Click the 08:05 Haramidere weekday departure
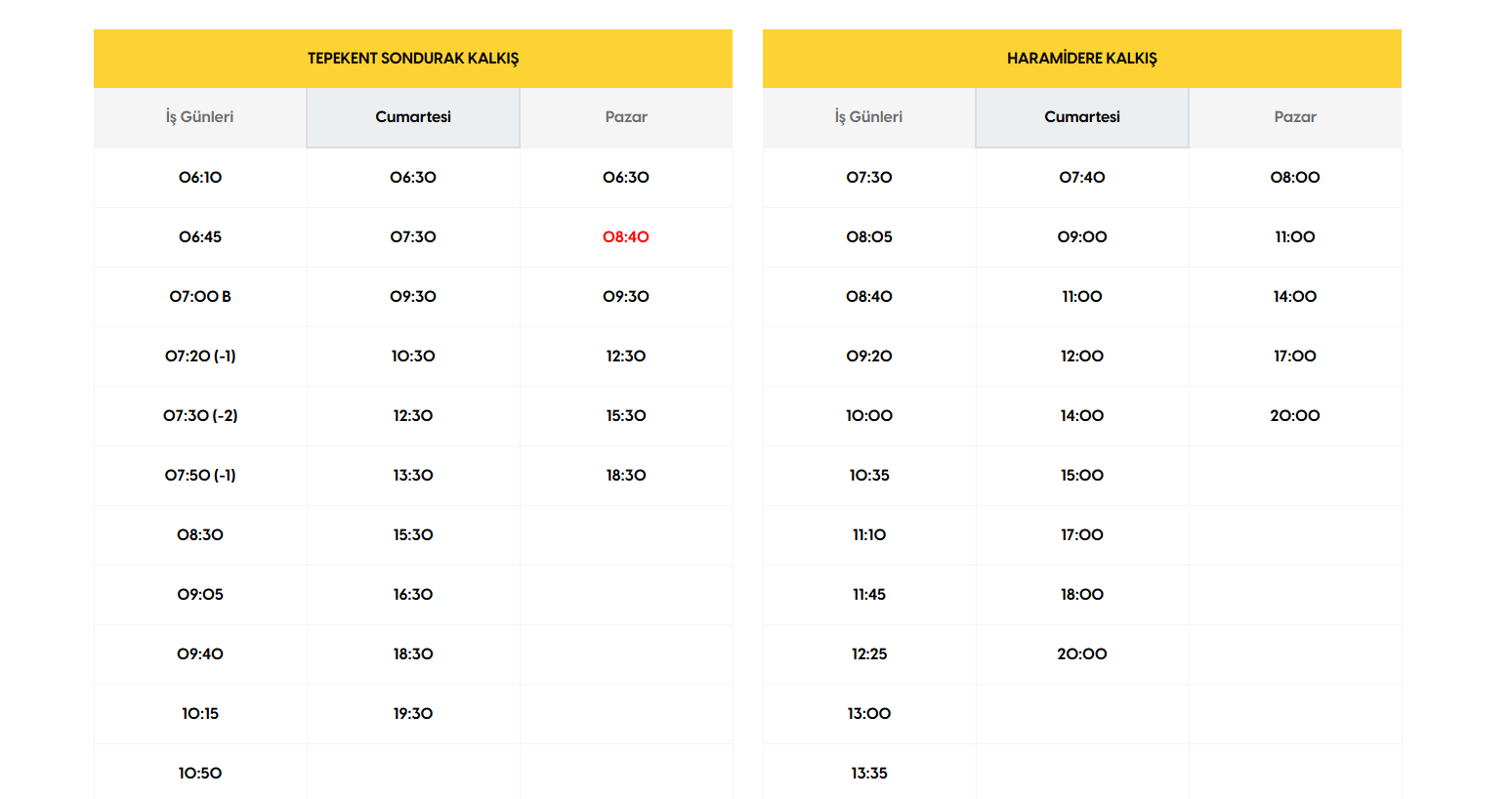Screen dimensions: 1512x799 pyautogui.click(x=869, y=237)
